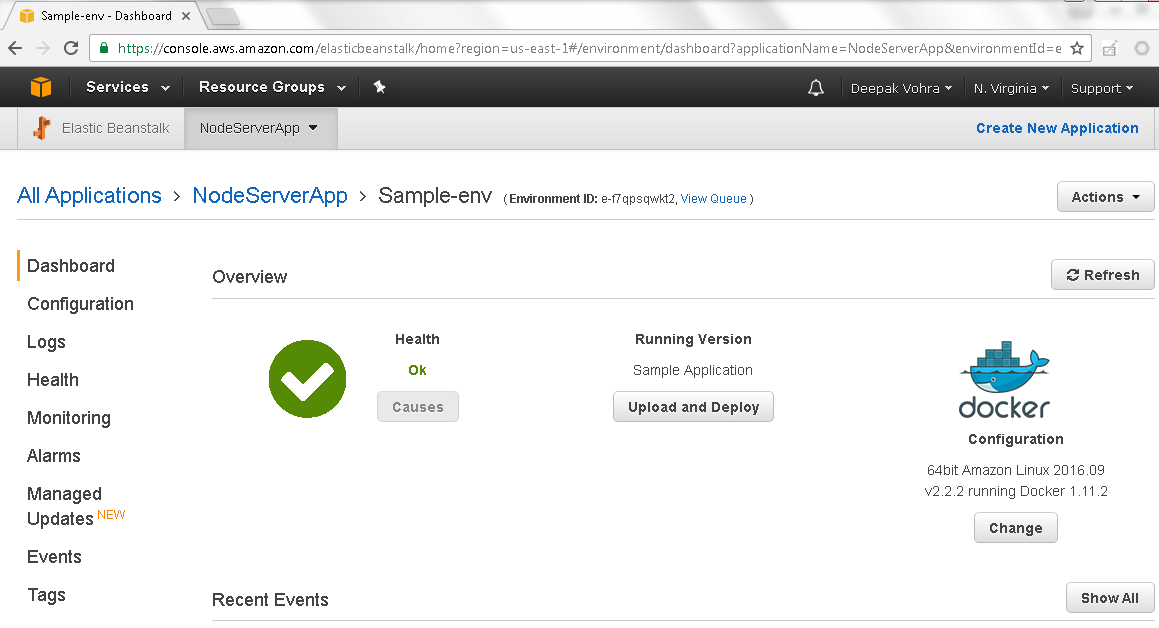The image size is (1159, 628).
Task: Click the browser forward arrow
Action: coord(43,49)
